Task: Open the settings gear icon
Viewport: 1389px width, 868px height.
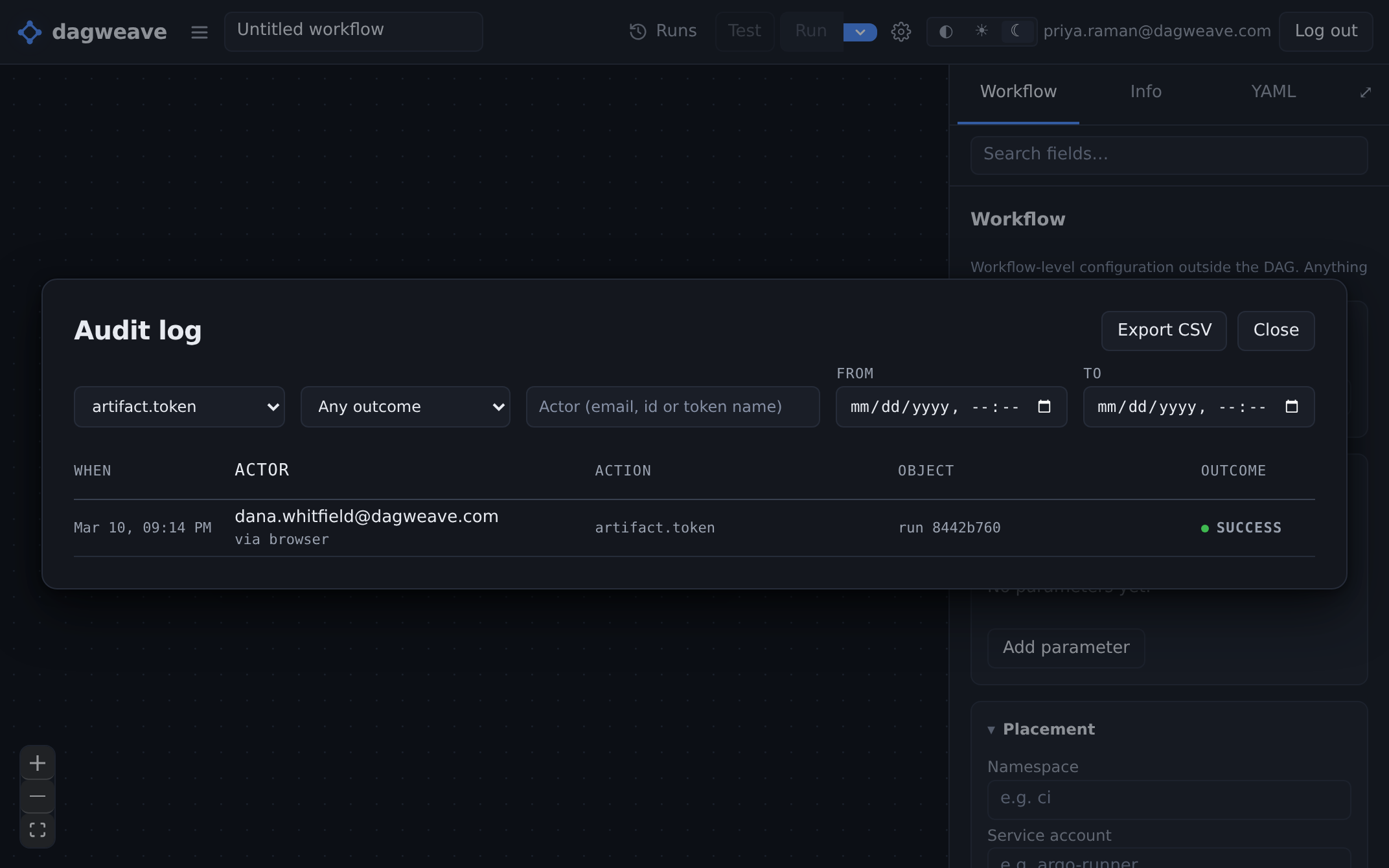Action: coord(901,32)
